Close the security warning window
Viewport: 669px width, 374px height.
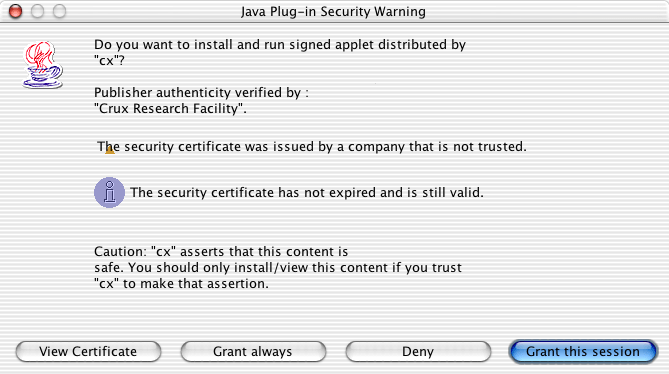tap(15, 11)
